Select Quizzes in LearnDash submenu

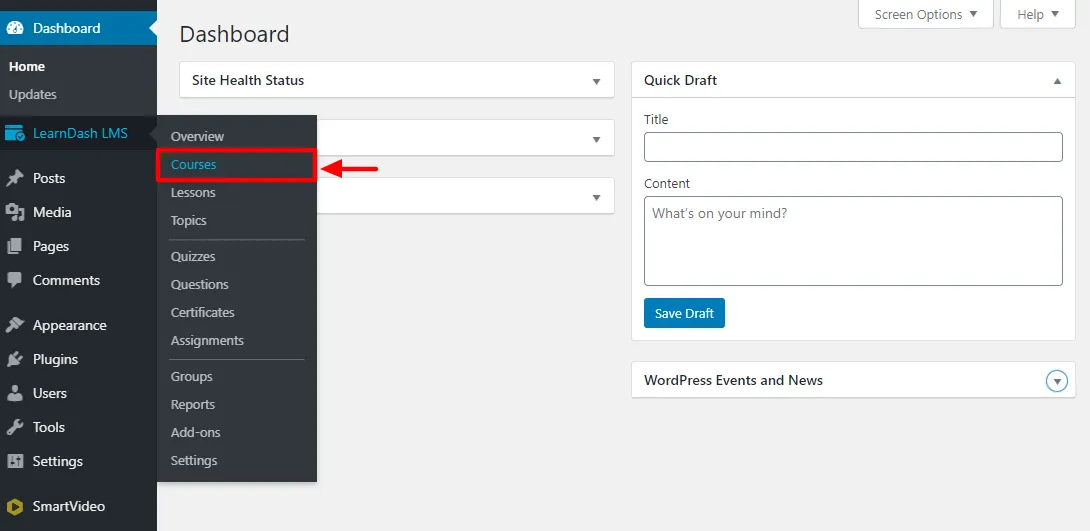coord(193,256)
